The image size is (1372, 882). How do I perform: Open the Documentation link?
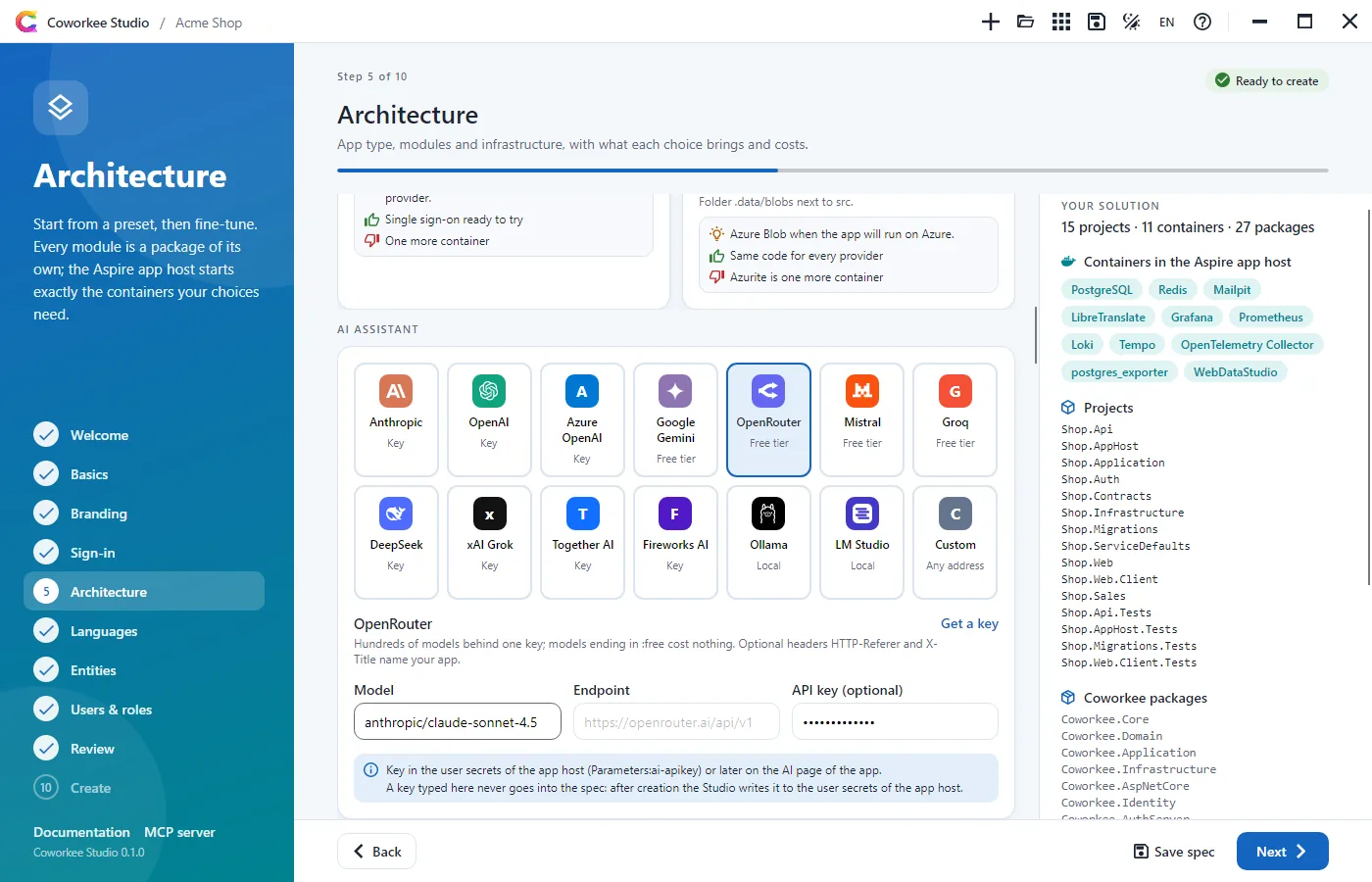(81, 832)
